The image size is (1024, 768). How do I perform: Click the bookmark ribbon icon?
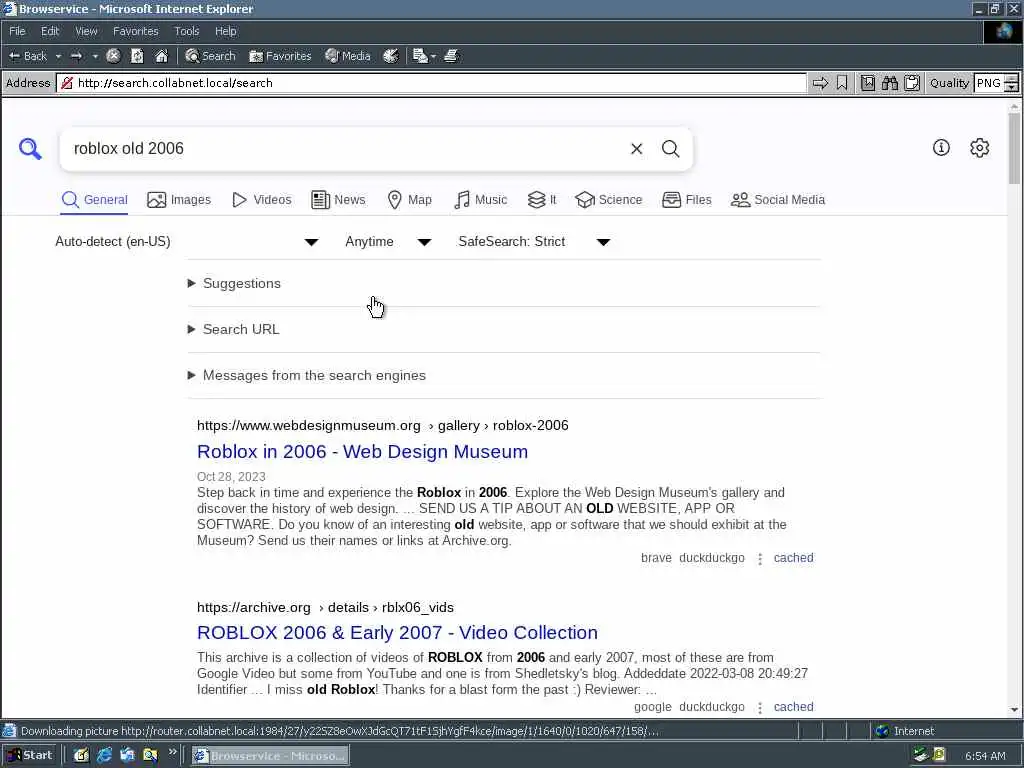(x=842, y=83)
